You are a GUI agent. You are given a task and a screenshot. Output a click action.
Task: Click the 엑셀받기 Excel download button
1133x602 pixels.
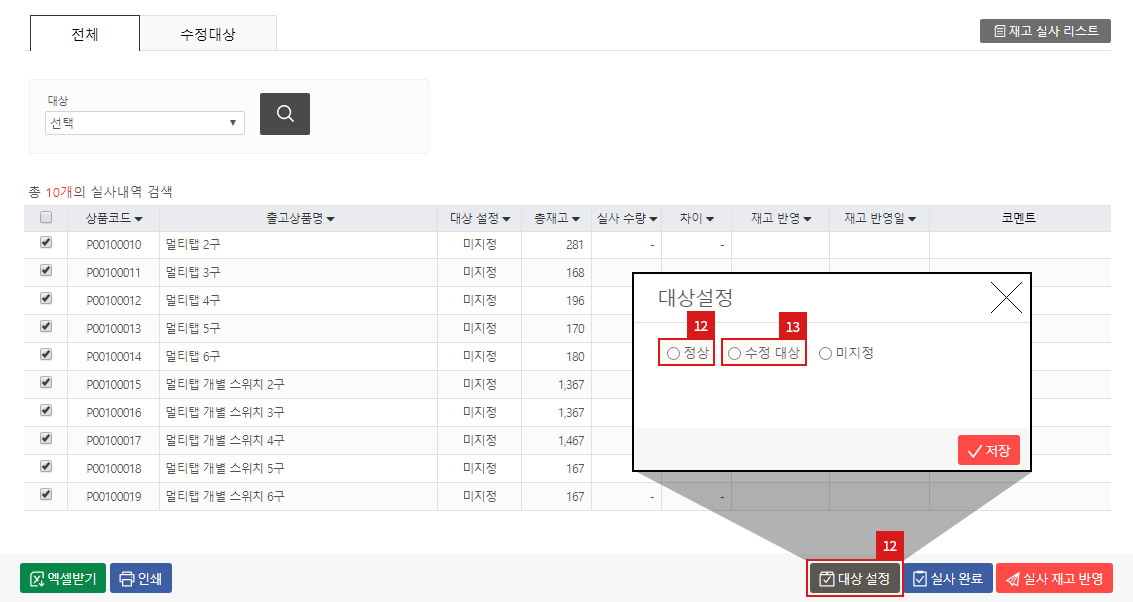(63, 578)
